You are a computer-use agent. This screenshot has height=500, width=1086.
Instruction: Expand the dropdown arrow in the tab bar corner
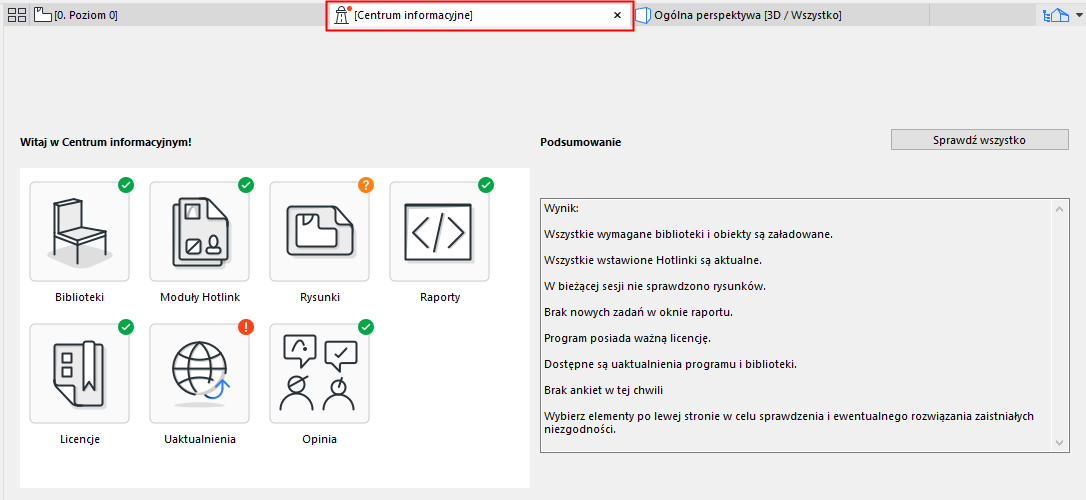(1078, 16)
